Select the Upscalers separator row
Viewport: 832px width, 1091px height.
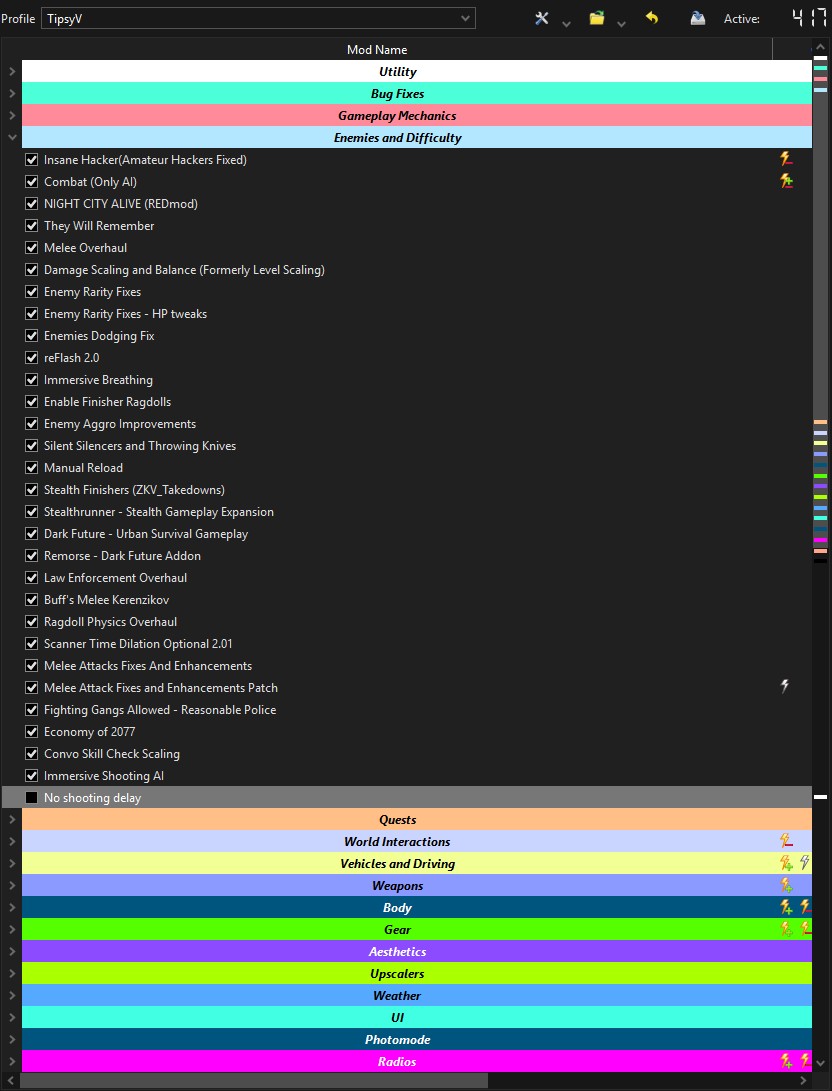(417, 973)
